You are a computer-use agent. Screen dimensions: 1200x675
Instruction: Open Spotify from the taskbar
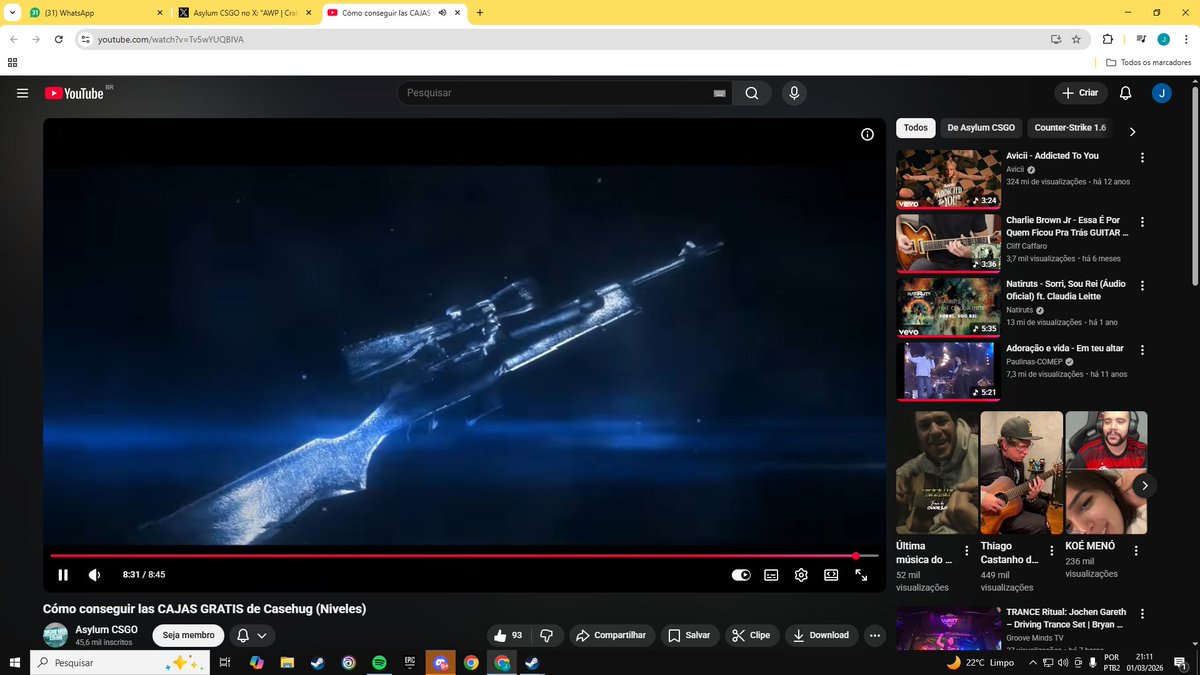click(379, 662)
